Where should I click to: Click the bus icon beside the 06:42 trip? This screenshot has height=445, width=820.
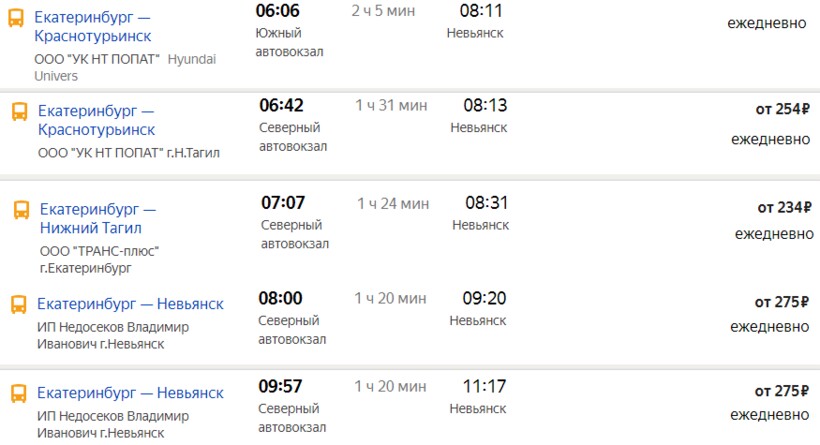point(20,112)
